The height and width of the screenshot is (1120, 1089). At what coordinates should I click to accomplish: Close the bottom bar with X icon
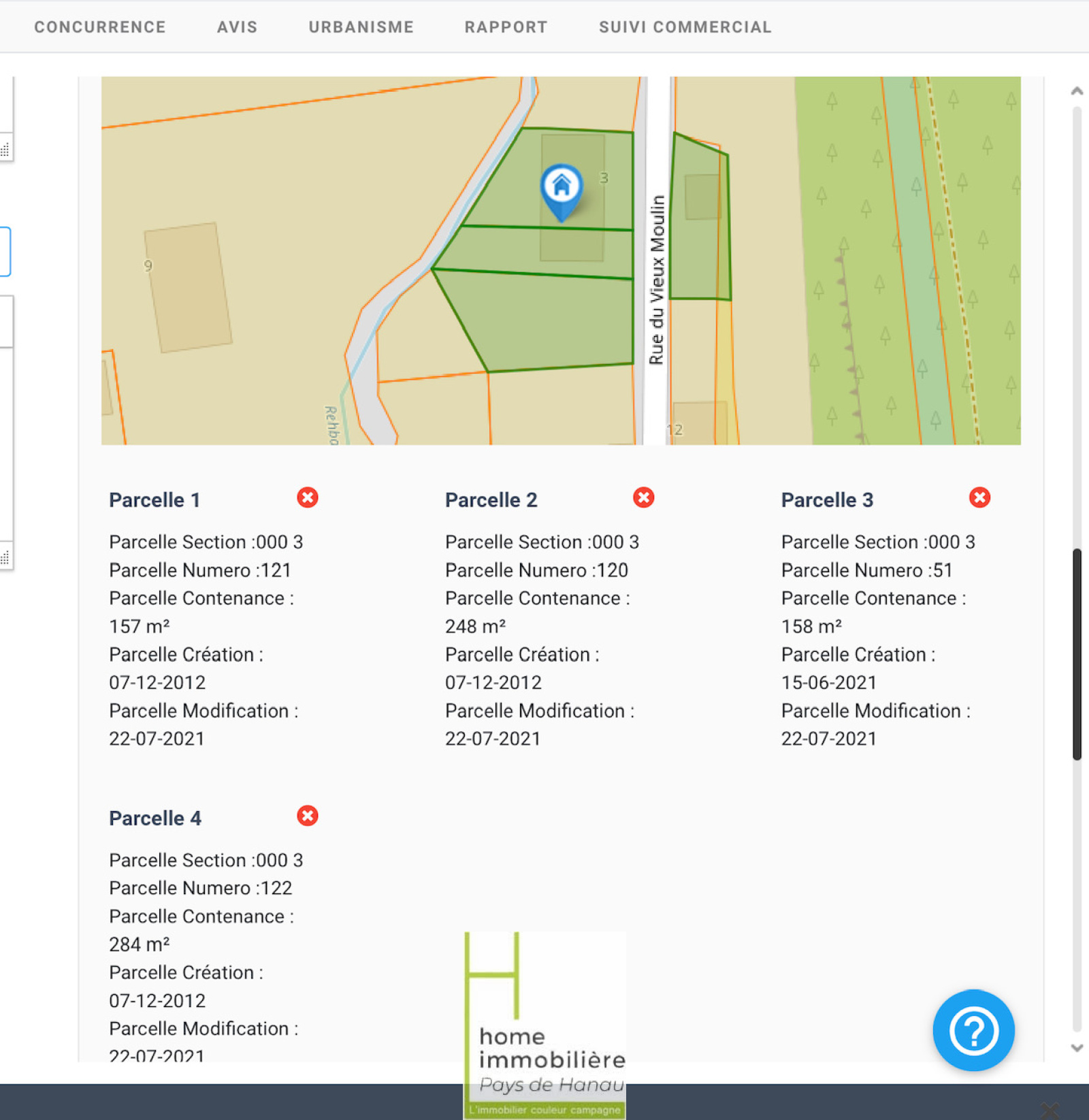click(x=1050, y=1109)
